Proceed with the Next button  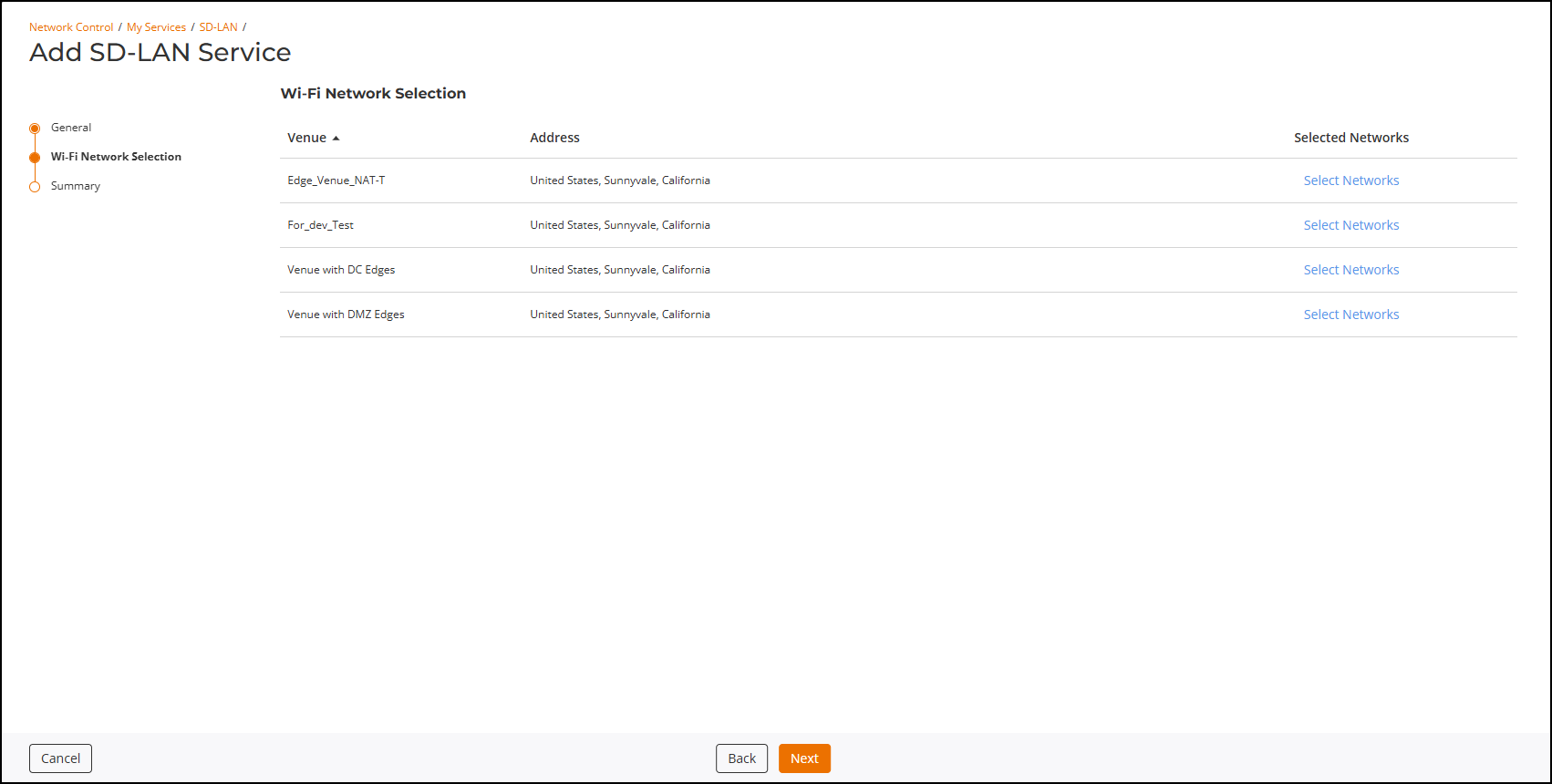tap(804, 758)
